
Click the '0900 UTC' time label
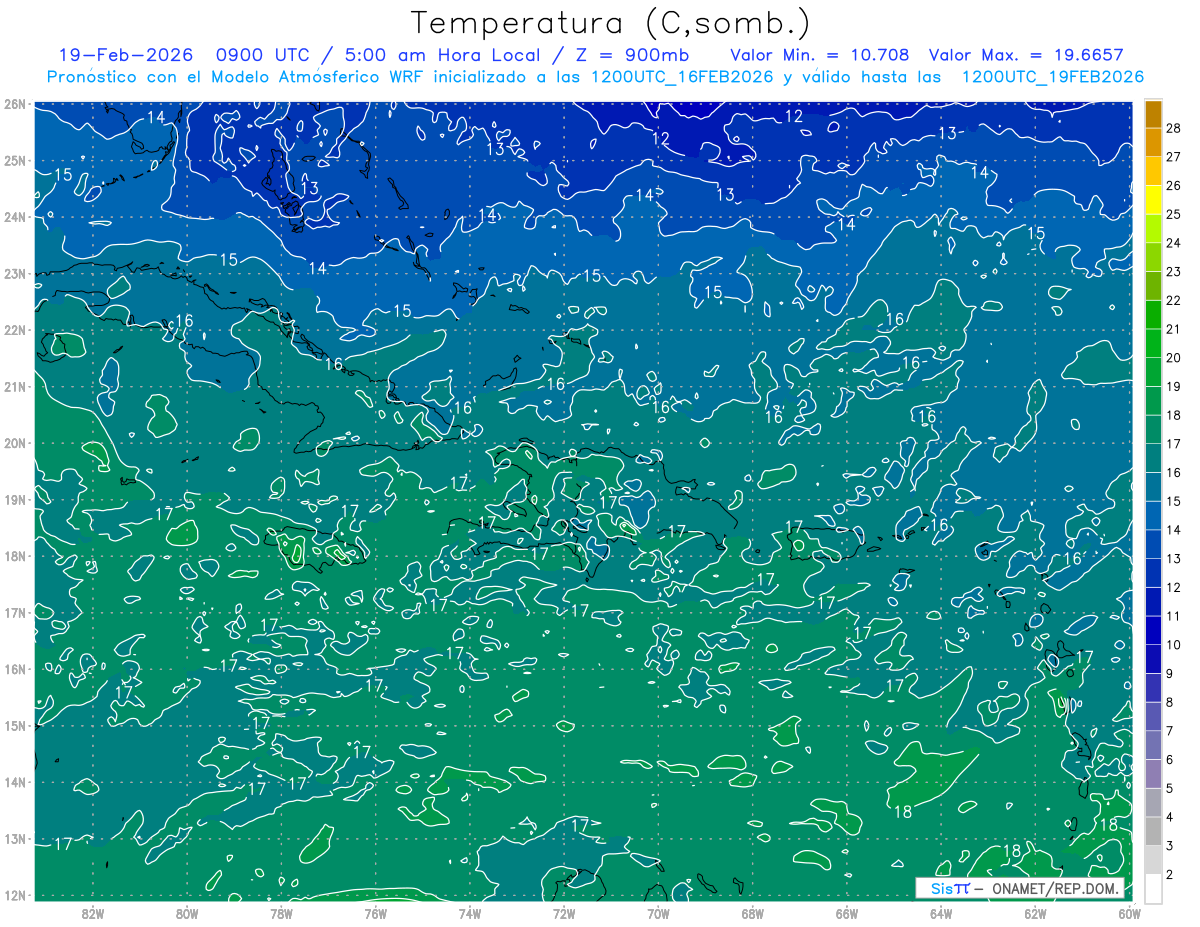(x=266, y=55)
